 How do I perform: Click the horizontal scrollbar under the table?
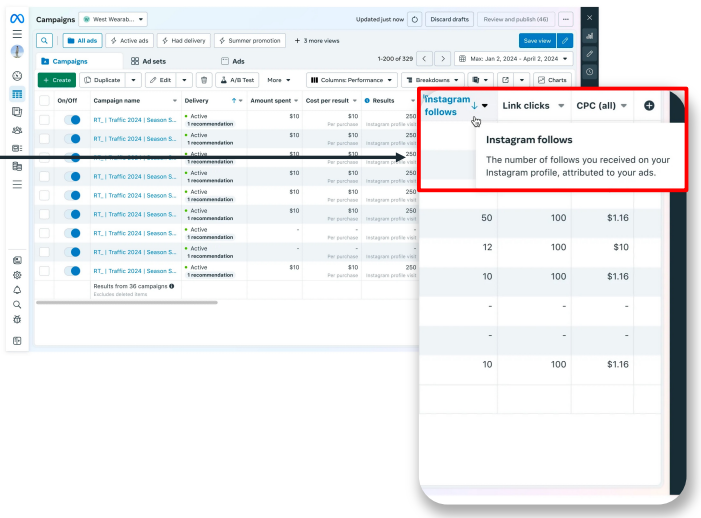click(x=127, y=303)
